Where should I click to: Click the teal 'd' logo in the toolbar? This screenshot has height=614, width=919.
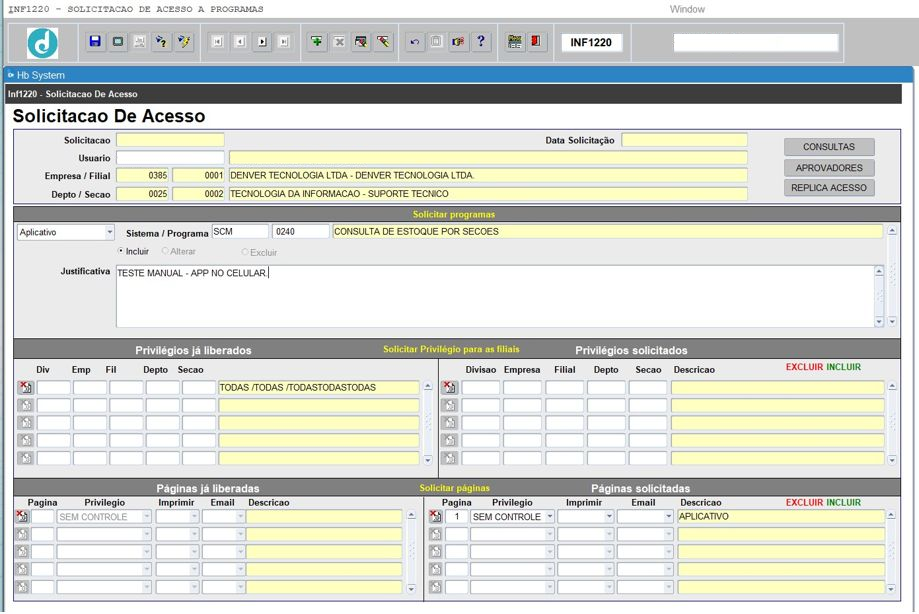[43, 43]
